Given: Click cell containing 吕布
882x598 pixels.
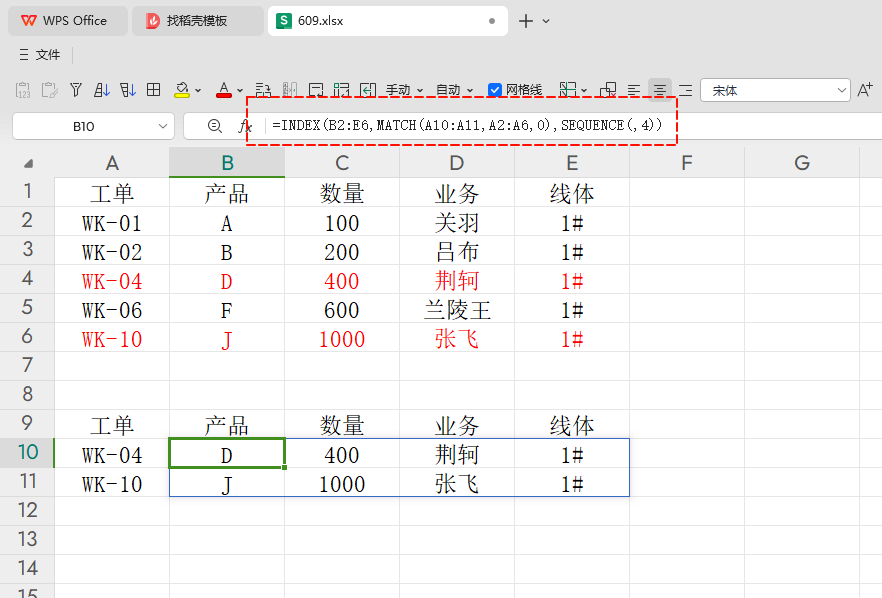Looking at the screenshot, I should point(457,251).
